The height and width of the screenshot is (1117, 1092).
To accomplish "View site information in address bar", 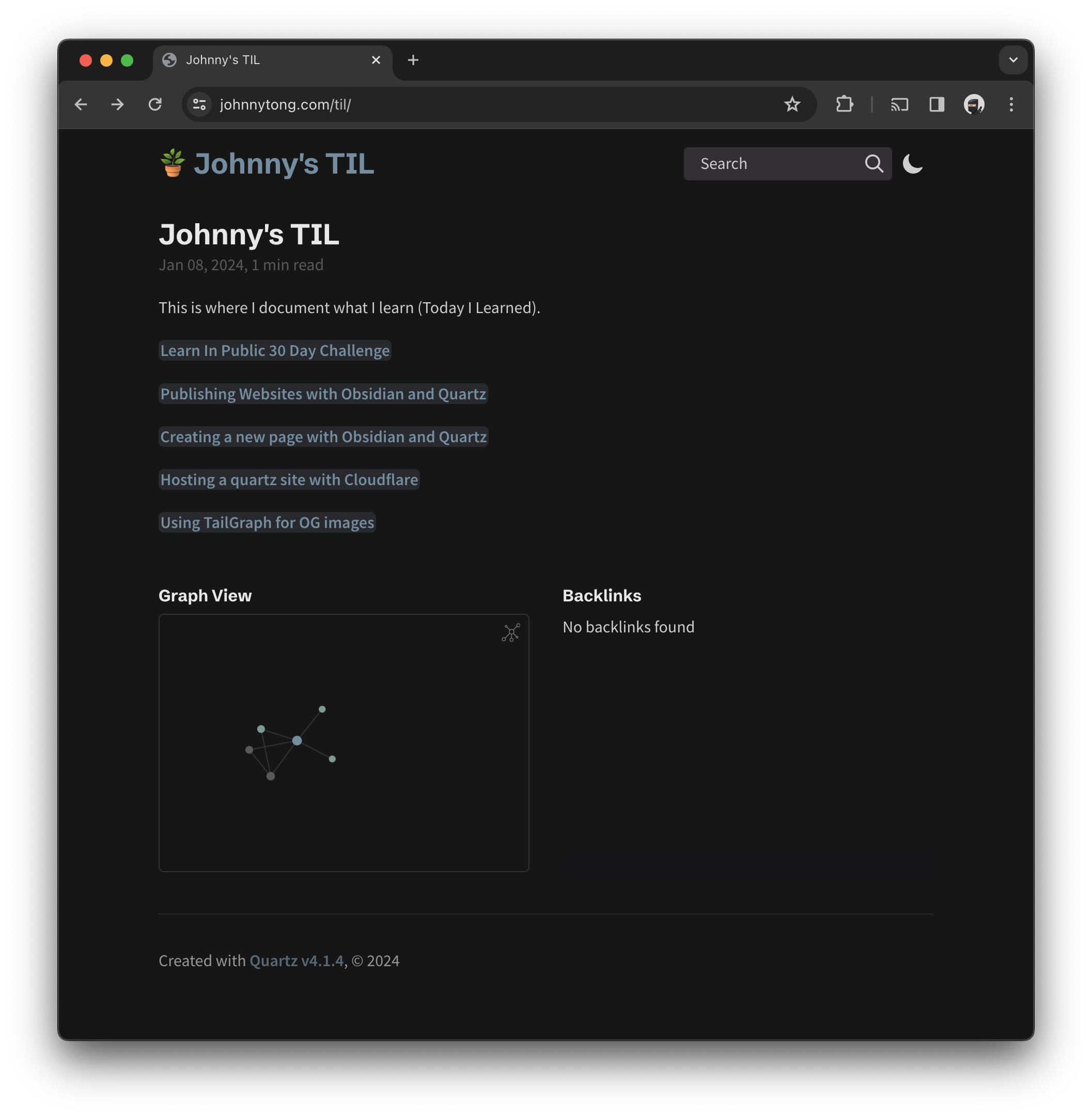I will point(199,104).
